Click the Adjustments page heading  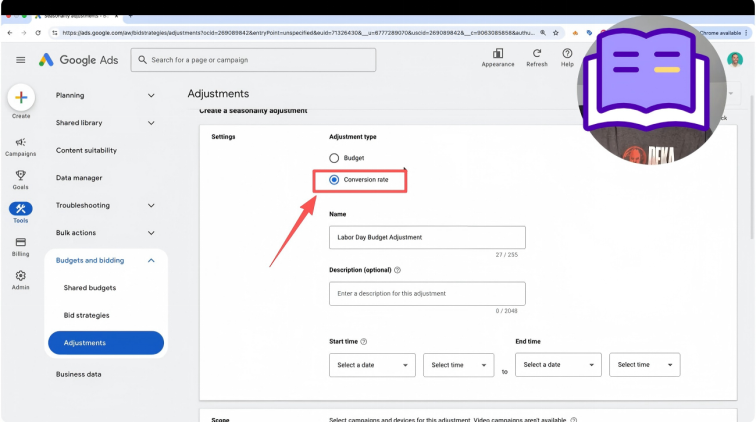pos(218,94)
